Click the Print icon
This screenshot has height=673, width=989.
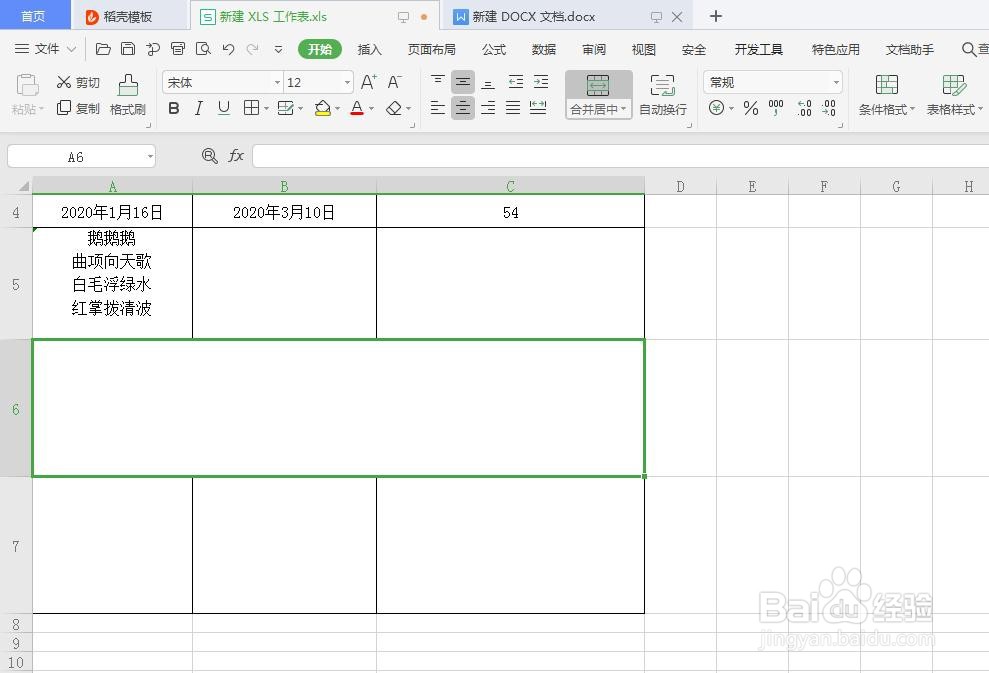(178, 49)
